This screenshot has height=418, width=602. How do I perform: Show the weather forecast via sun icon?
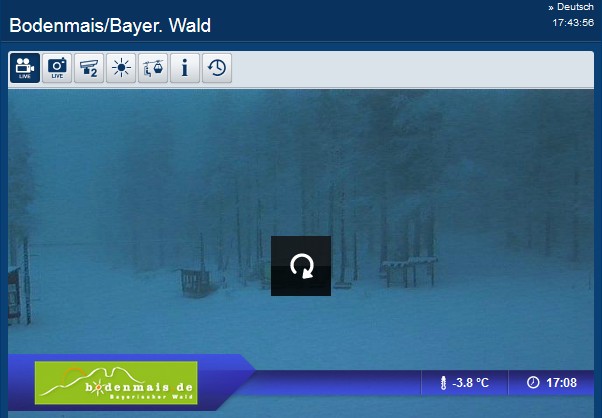(121, 68)
